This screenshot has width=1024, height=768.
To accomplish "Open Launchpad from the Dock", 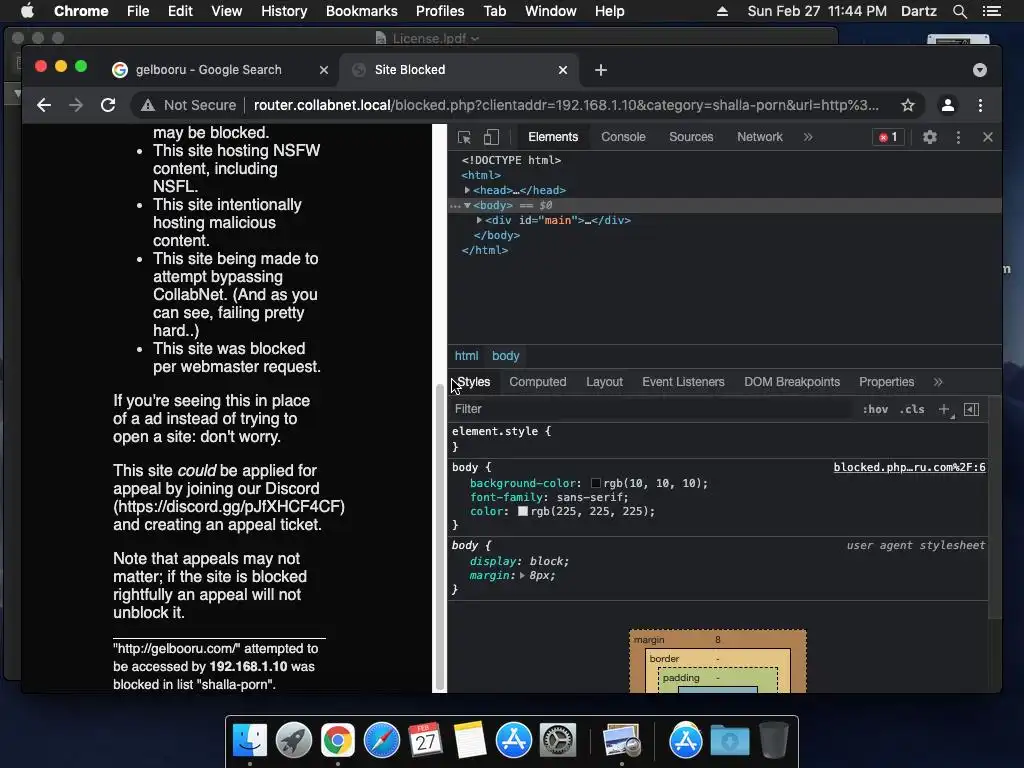I will coord(294,741).
